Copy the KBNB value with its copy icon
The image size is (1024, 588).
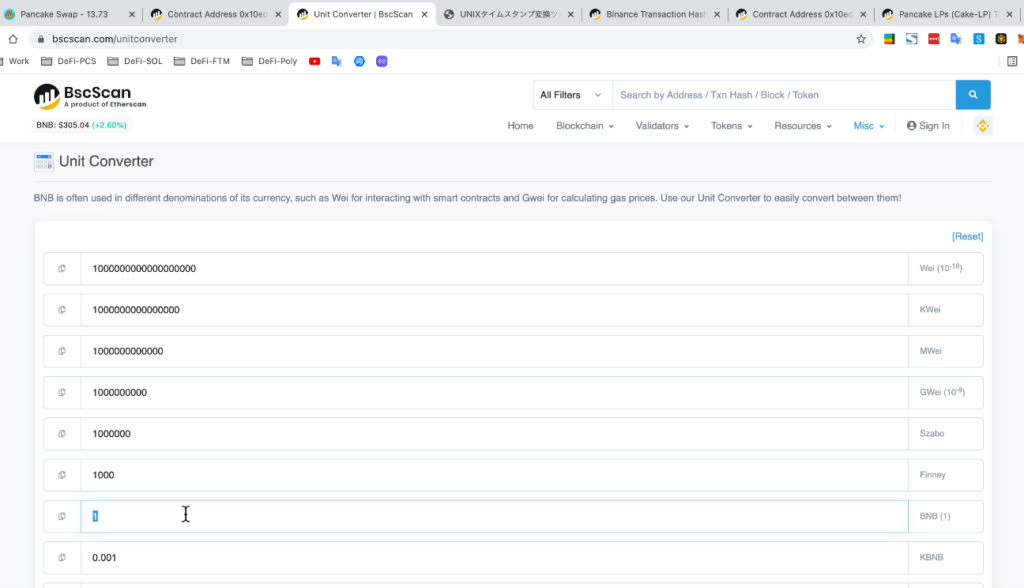point(62,557)
